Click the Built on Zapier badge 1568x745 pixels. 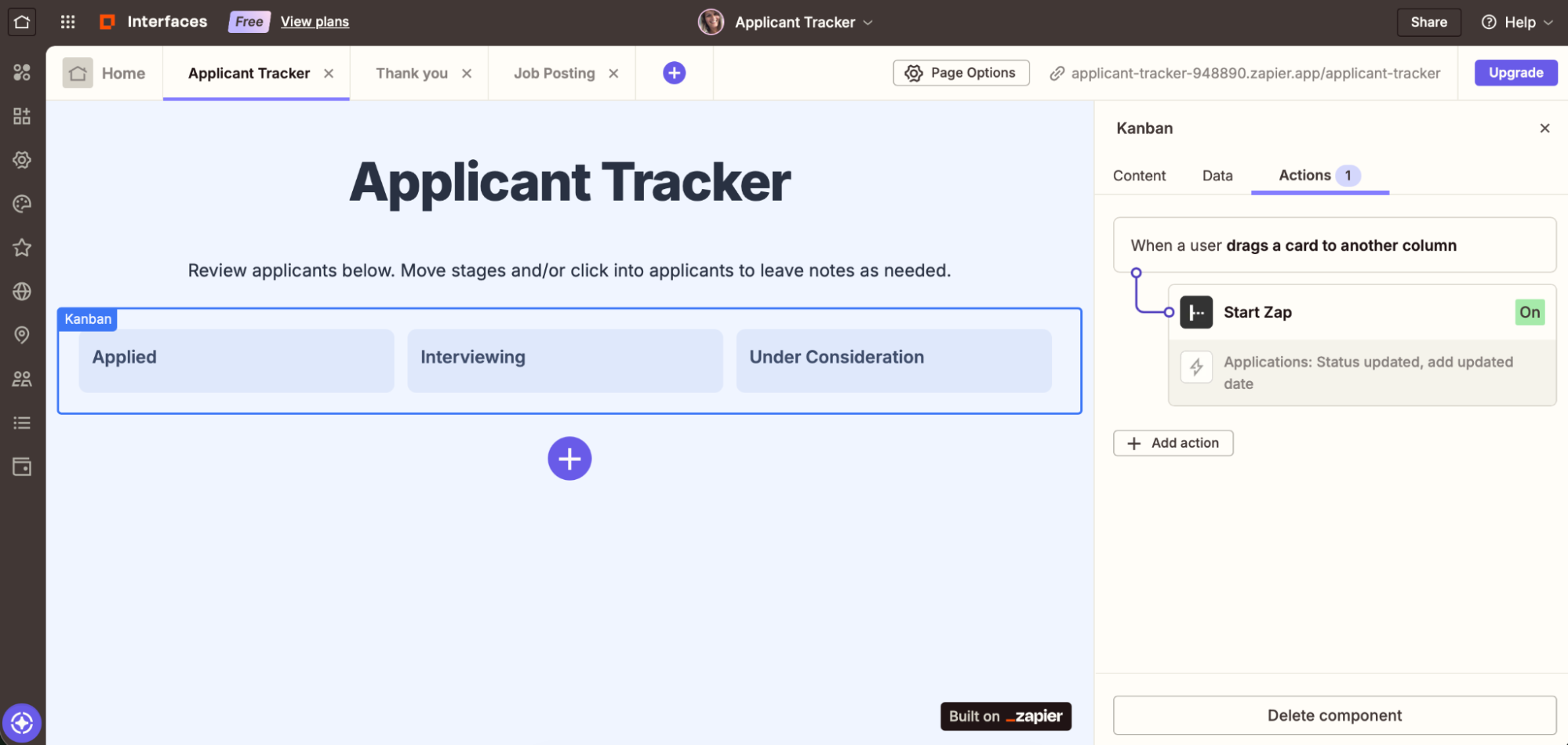click(x=1006, y=716)
